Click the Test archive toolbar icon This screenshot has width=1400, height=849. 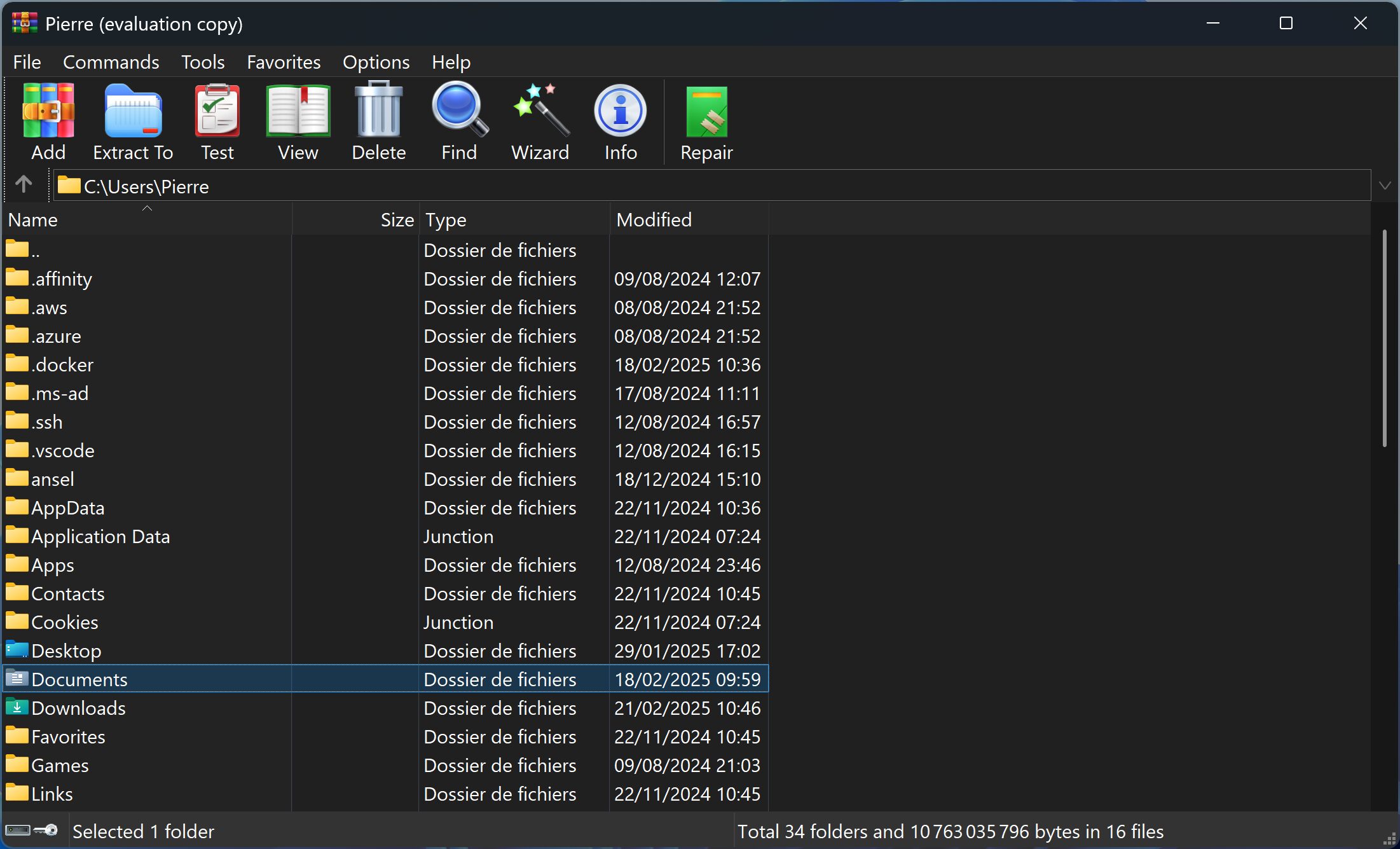pyautogui.click(x=217, y=111)
